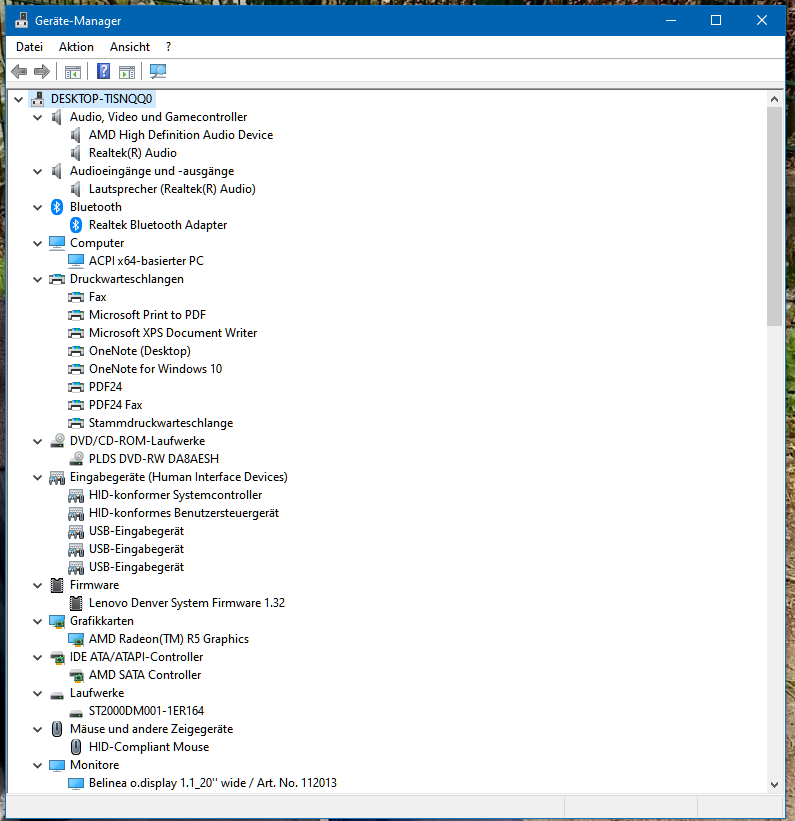The width and height of the screenshot is (795, 821).
Task: Open the Help toolbar icon with question mark
Action: (x=104, y=71)
